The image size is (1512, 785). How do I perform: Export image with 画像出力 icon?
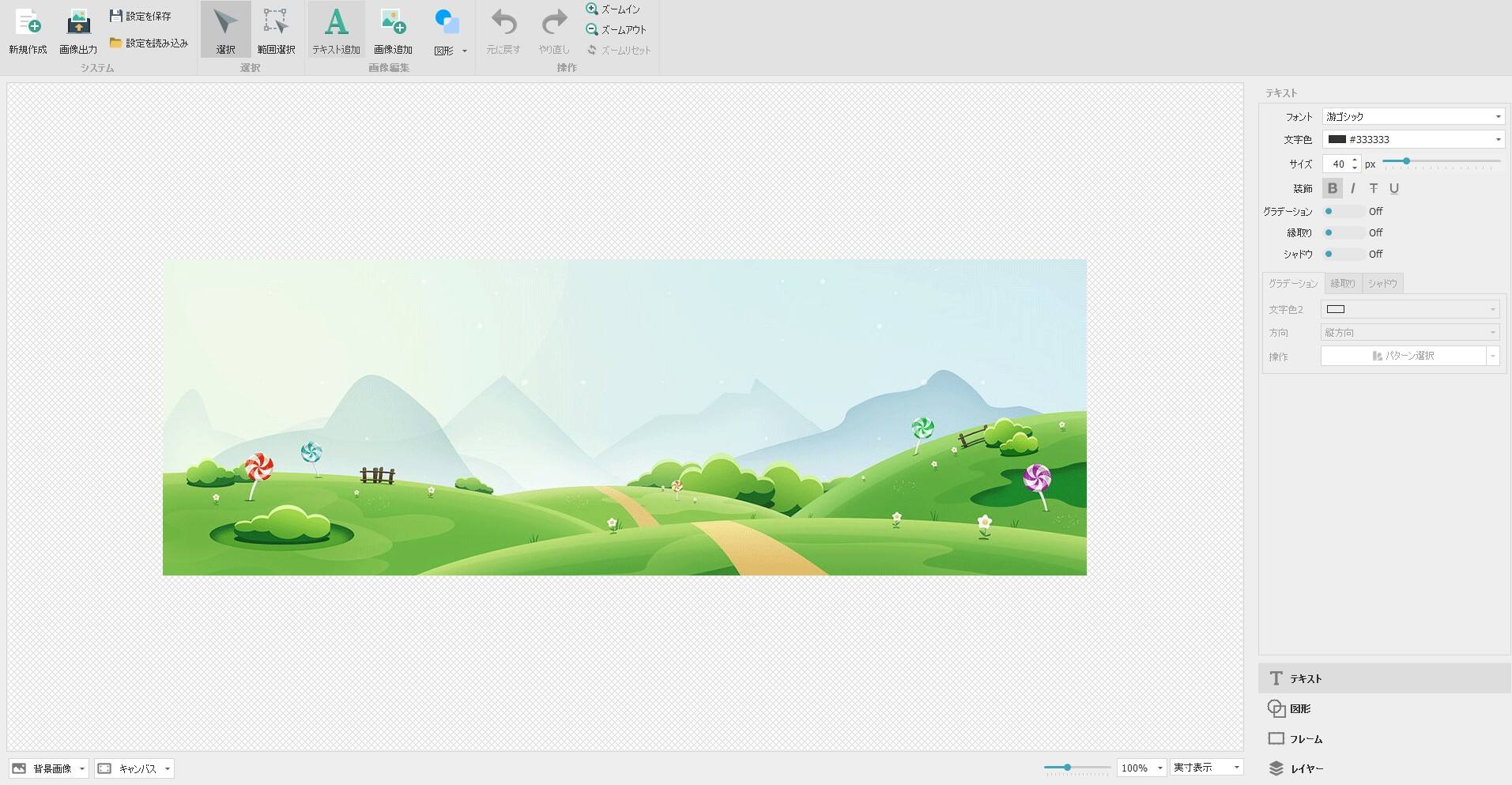pos(78,31)
